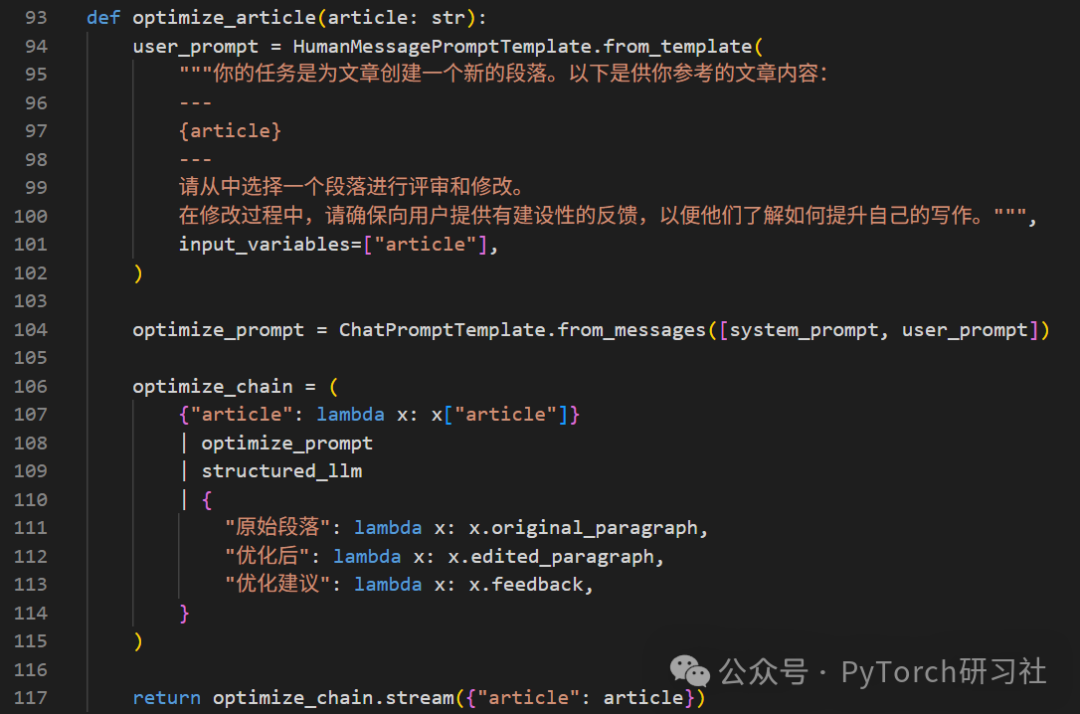Click the WeChat logo in watermark

click(689, 671)
